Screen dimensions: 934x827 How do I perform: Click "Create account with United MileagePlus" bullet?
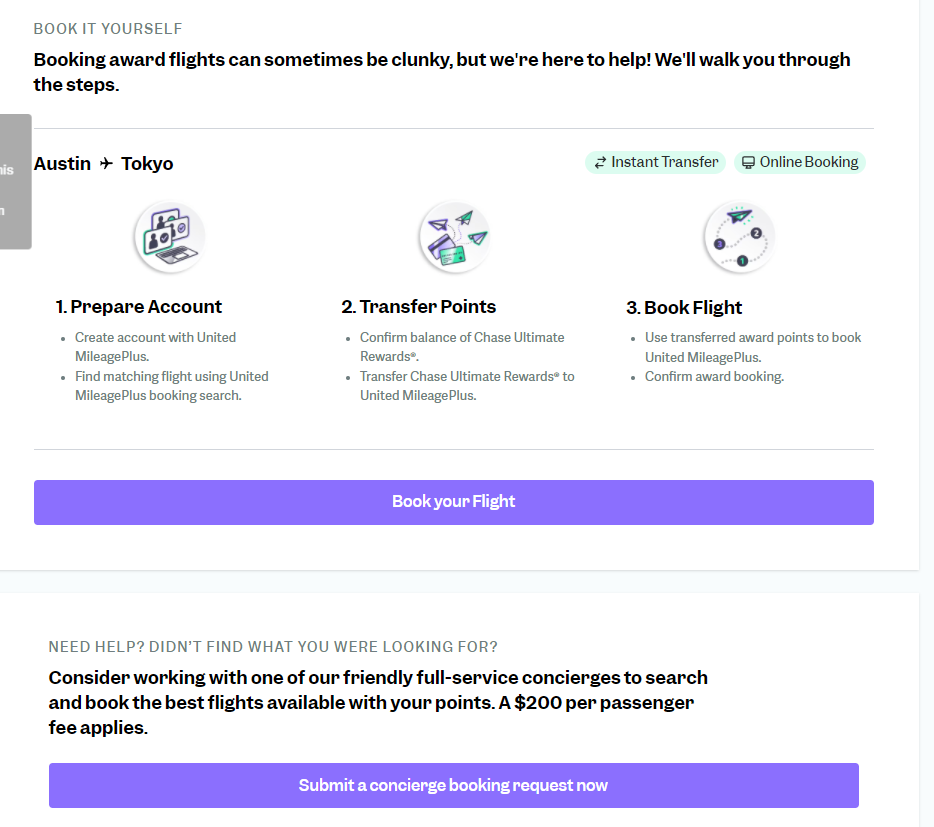click(x=155, y=347)
